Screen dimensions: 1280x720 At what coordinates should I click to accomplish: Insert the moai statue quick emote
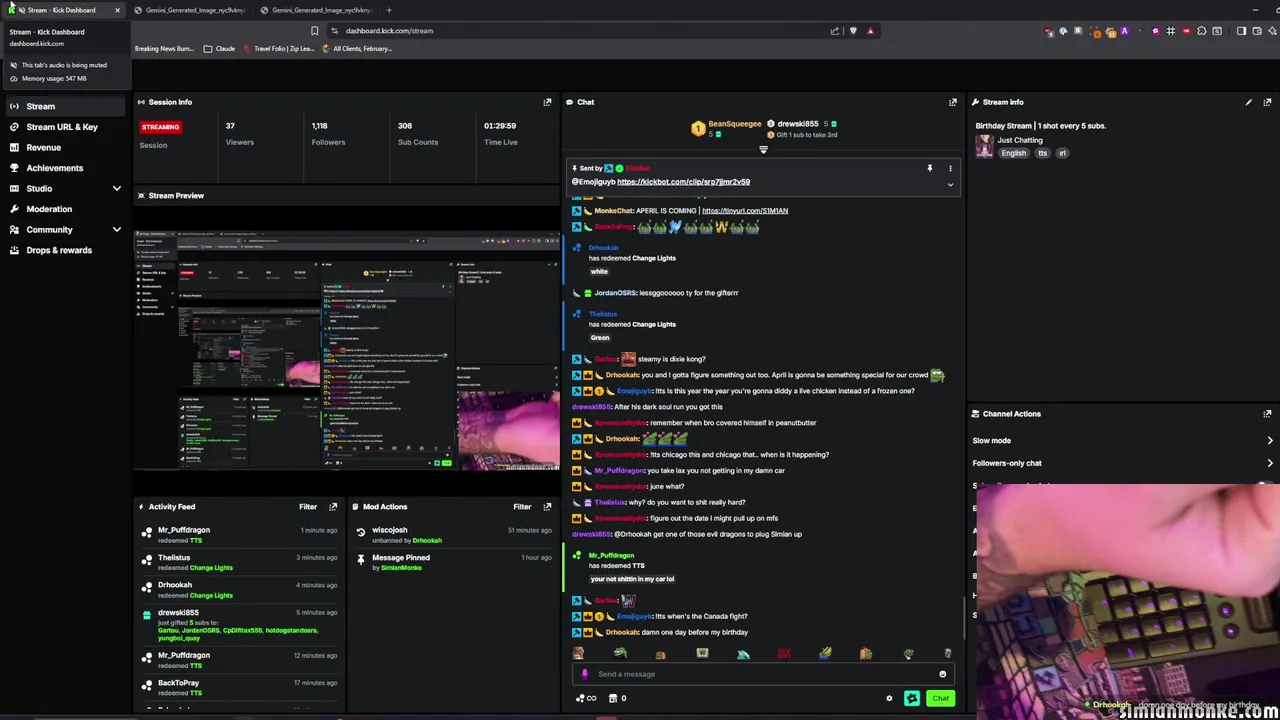tap(948, 654)
